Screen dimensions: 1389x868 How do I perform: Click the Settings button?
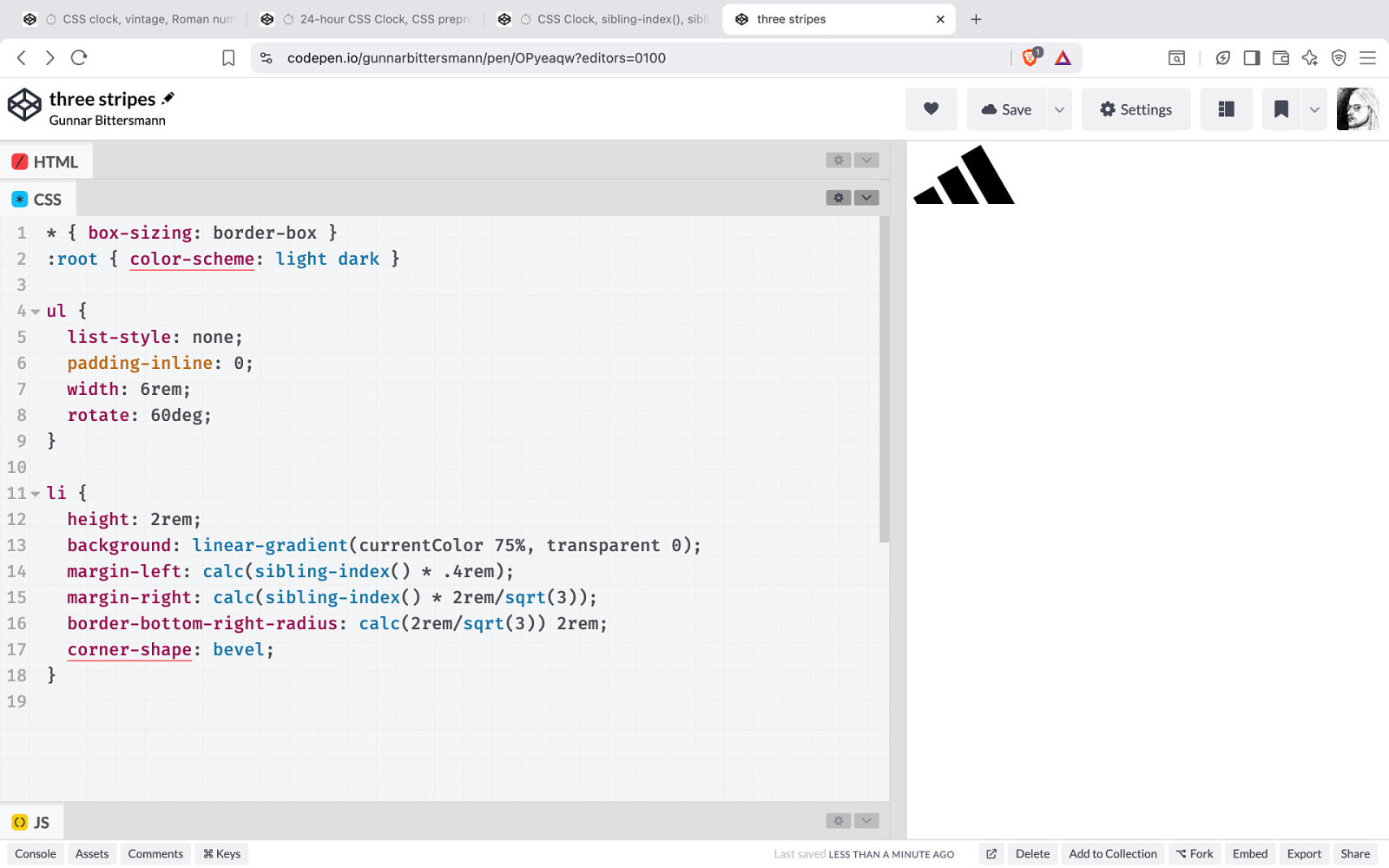(x=1136, y=109)
